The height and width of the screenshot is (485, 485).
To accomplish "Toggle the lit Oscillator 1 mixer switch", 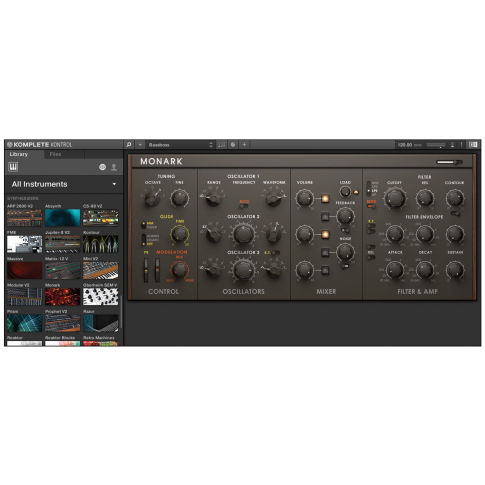I will click(x=325, y=198).
